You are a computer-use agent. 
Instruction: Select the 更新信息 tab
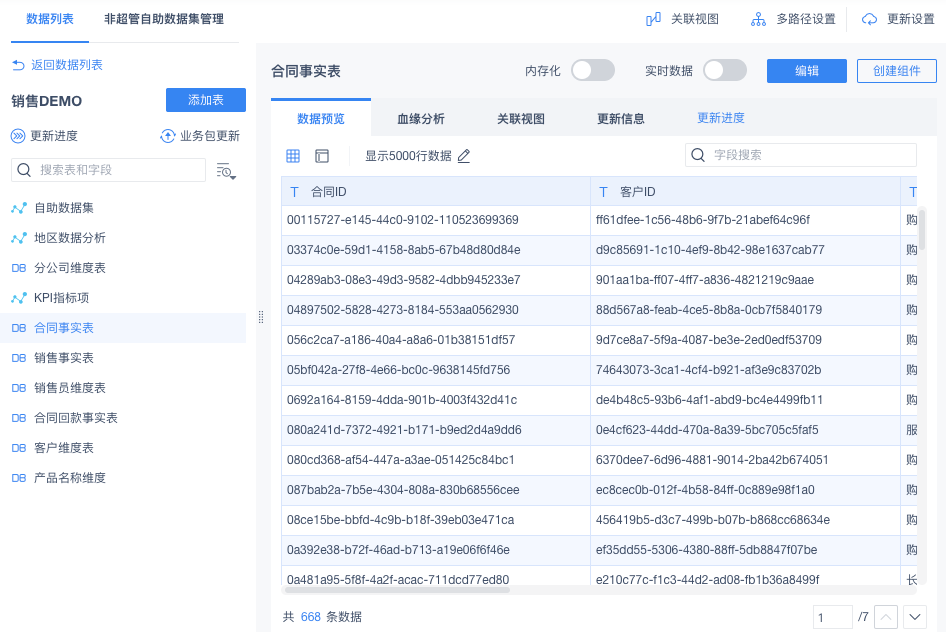(x=621, y=119)
